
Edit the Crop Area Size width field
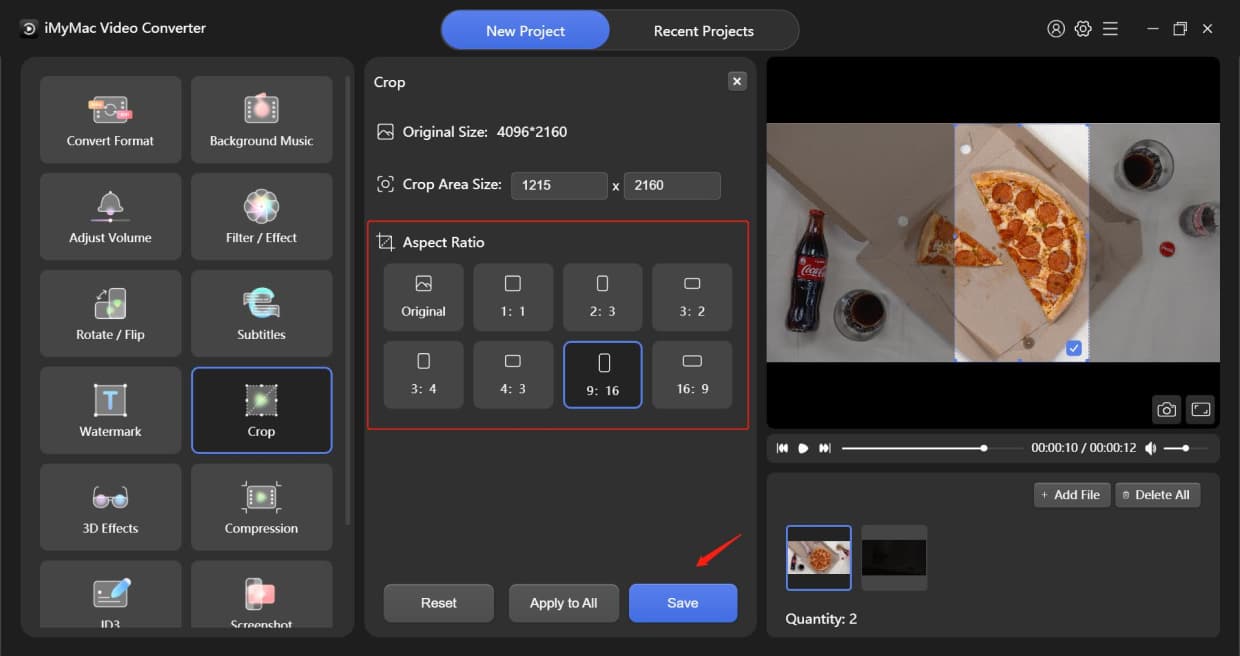(x=559, y=185)
